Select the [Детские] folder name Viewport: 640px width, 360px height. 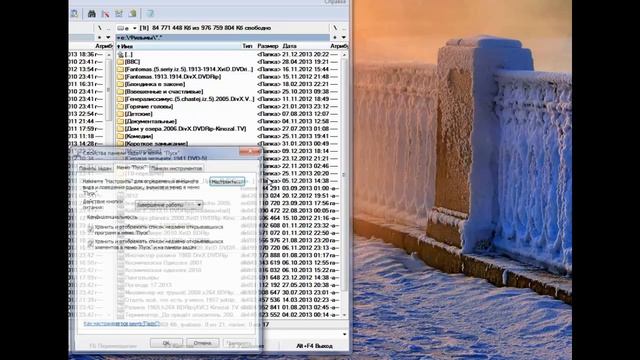(x=139, y=114)
